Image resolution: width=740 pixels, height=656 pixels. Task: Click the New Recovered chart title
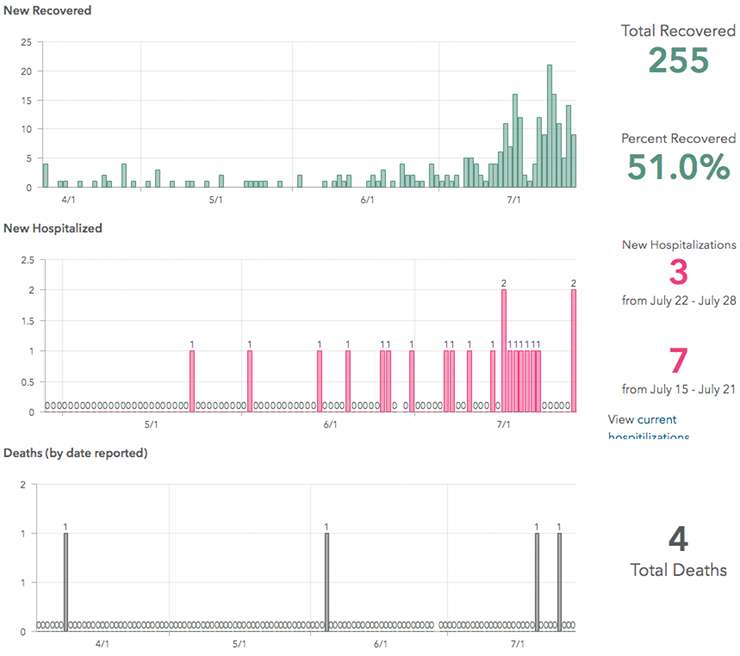pyautogui.click(x=47, y=10)
